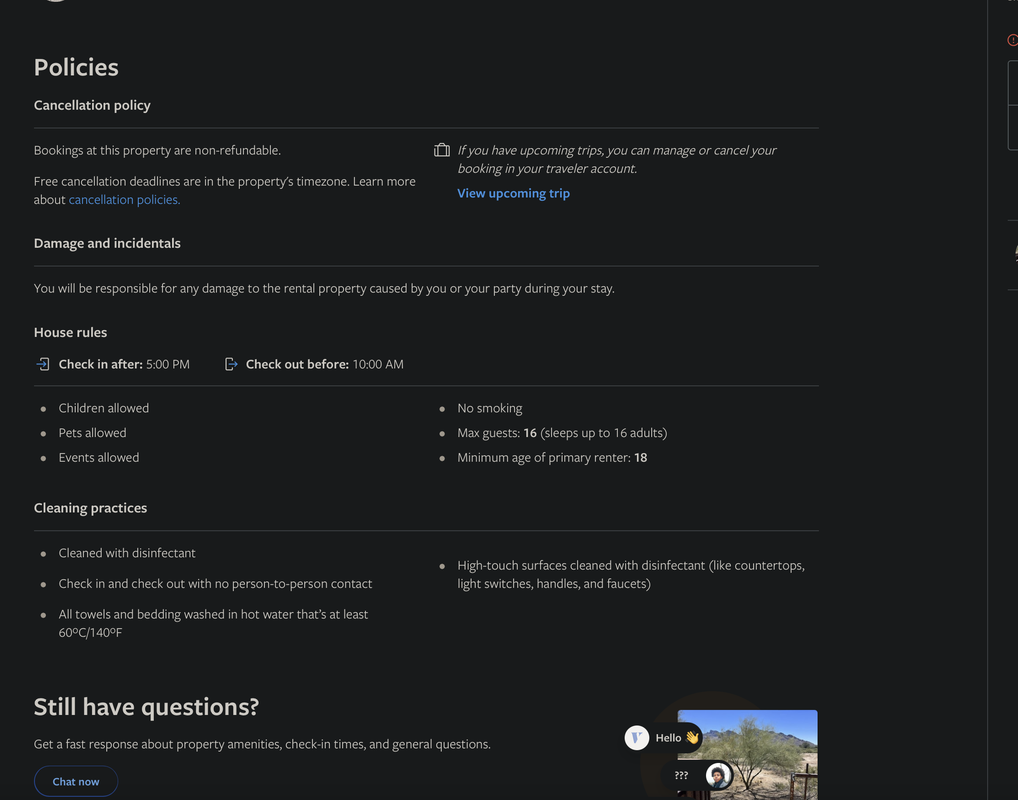This screenshot has width=1018, height=800.
Task: Click the House rules heading
Action: pos(70,332)
